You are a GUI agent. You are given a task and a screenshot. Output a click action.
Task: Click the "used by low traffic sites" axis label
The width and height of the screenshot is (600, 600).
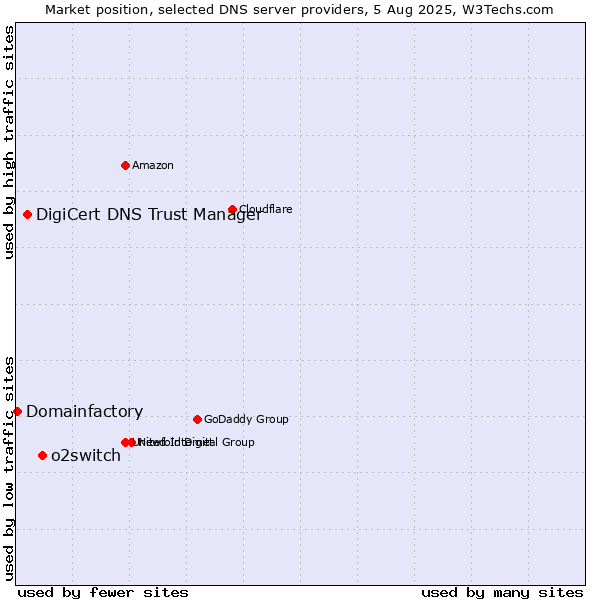point(8,469)
